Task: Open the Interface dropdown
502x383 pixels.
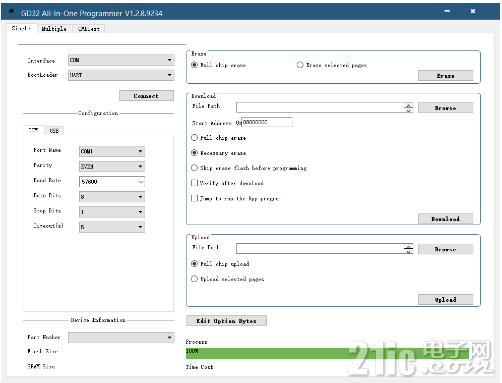Action: (x=121, y=60)
